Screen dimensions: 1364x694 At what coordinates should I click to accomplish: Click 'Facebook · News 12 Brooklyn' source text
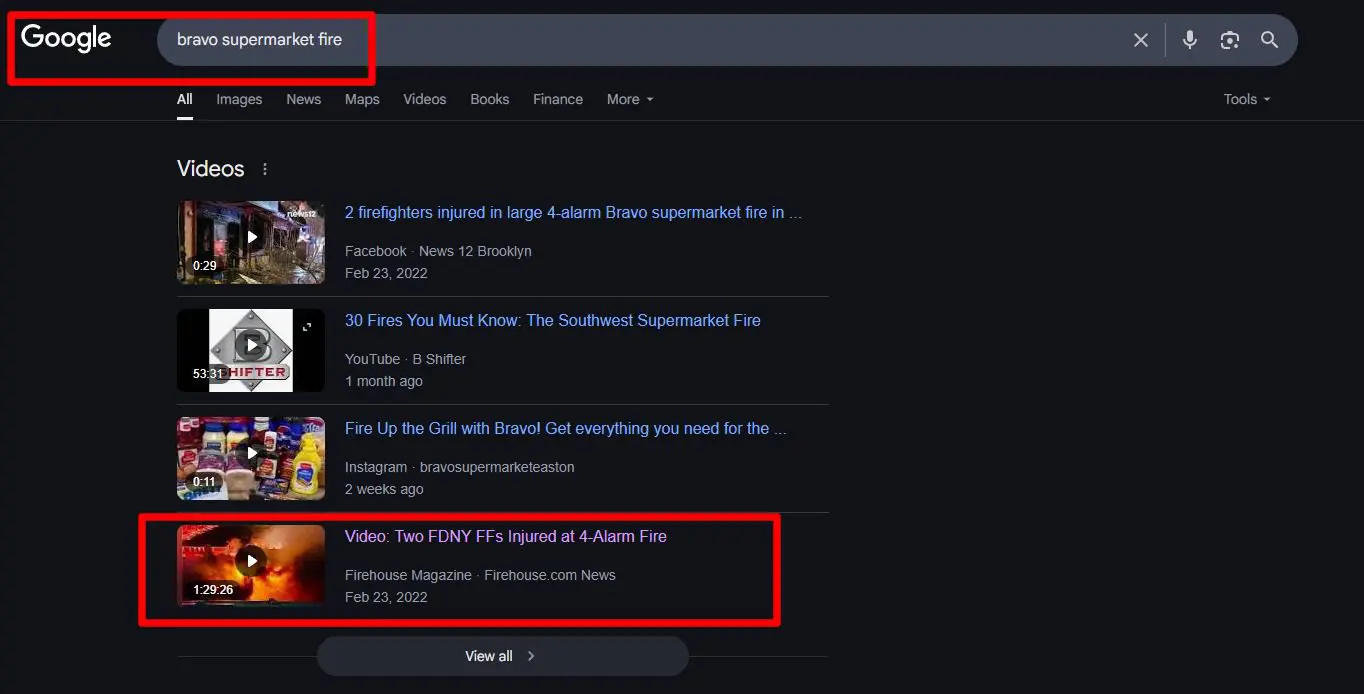click(x=438, y=251)
